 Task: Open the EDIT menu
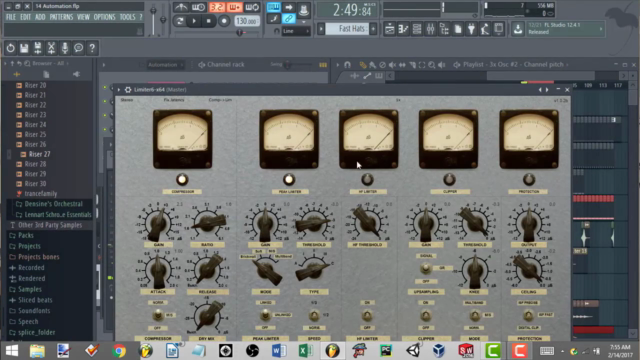[x=25, y=17]
